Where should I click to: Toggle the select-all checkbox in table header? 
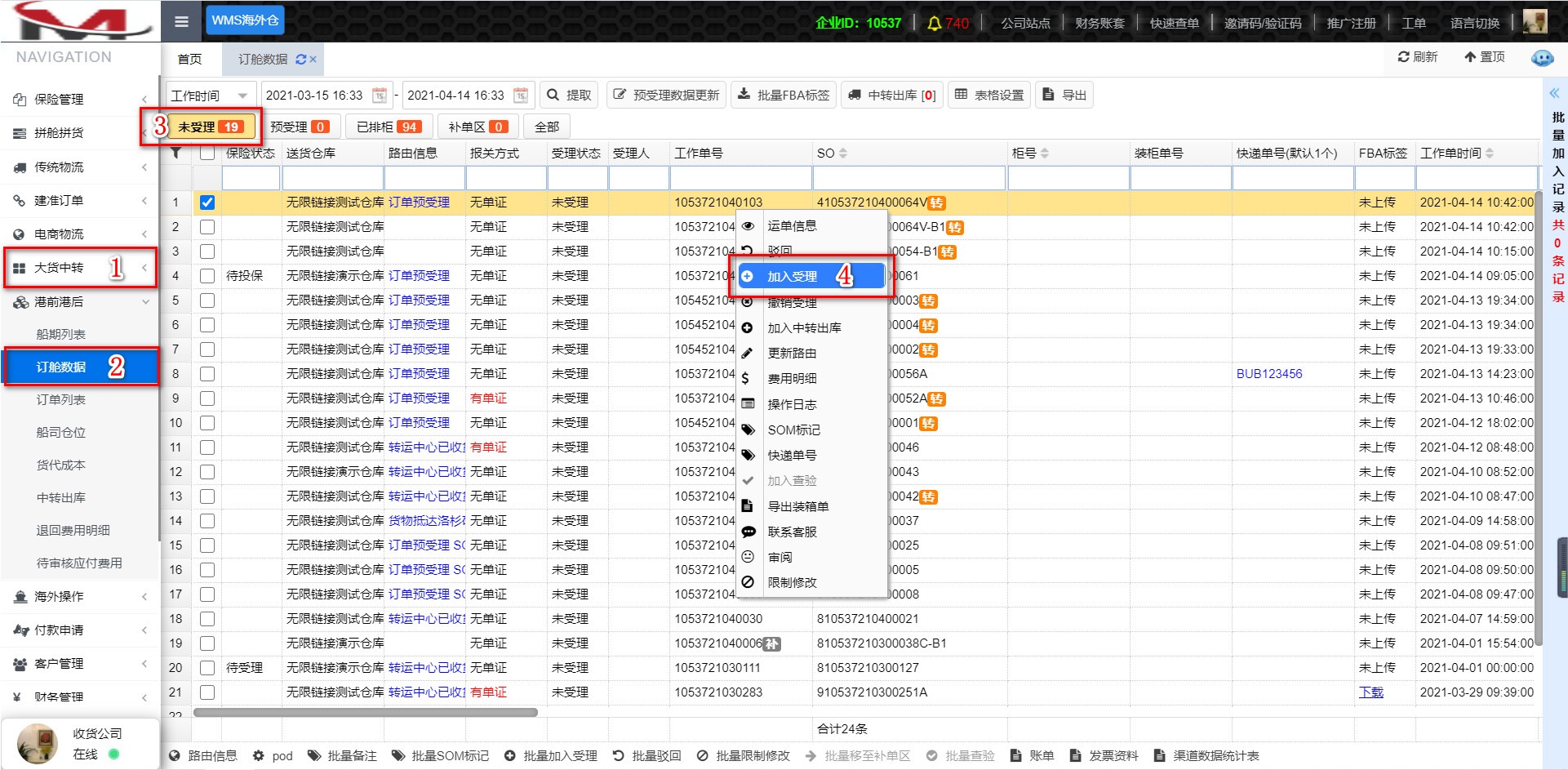tap(207, 153)
